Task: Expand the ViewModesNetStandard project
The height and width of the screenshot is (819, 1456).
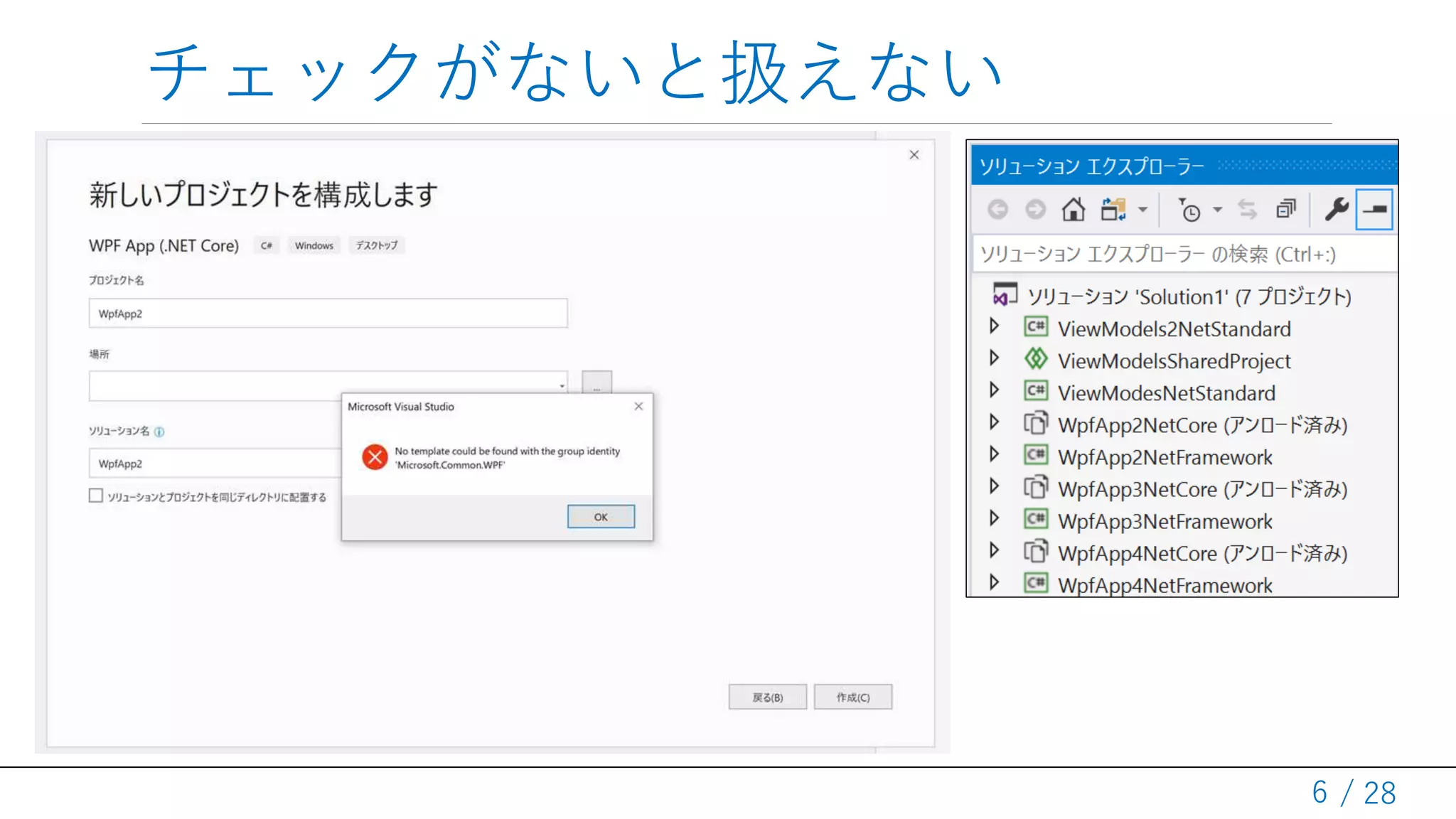Action: (995, 390)
